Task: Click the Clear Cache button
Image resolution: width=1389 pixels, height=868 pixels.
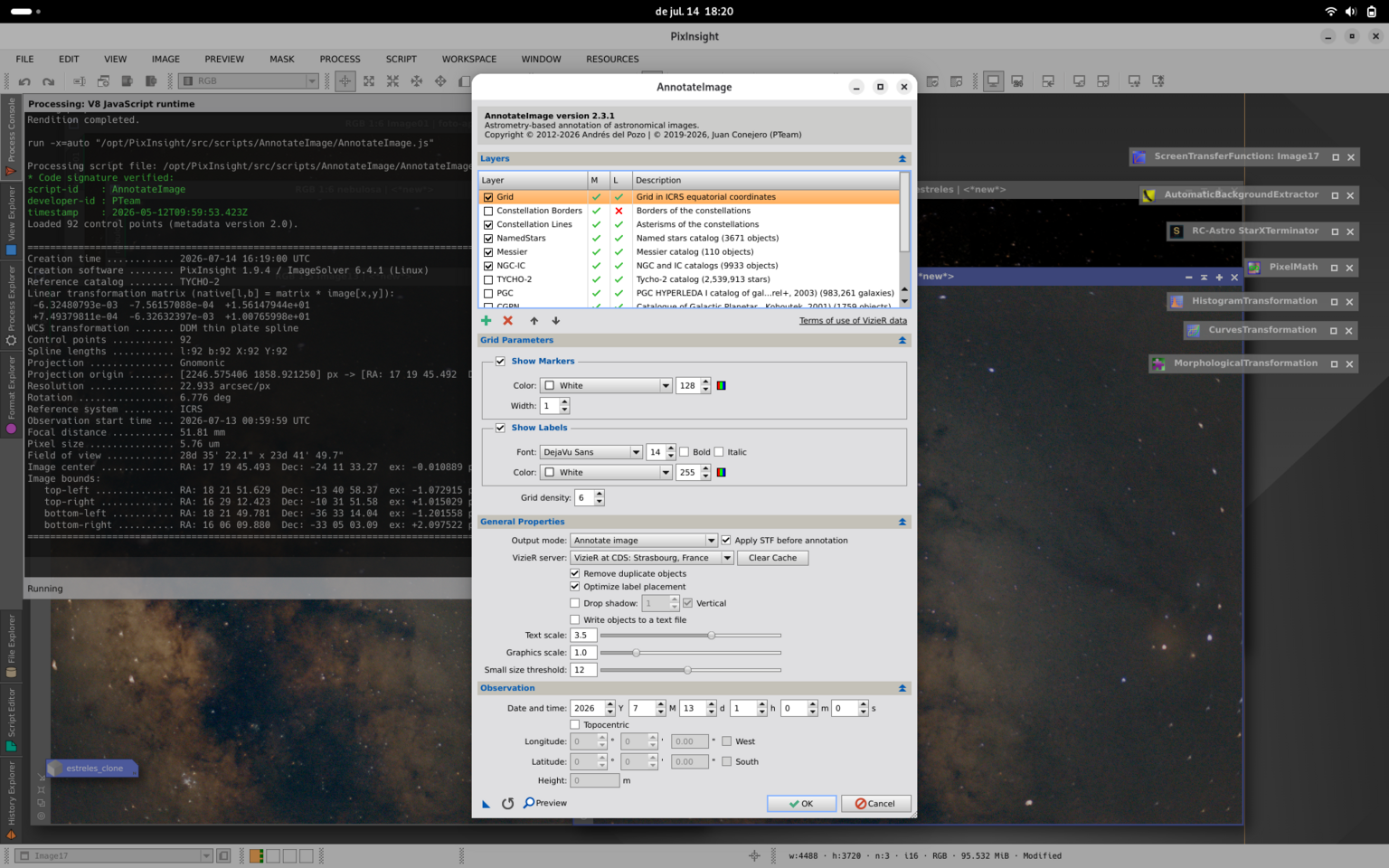Action: click(772, 558)
